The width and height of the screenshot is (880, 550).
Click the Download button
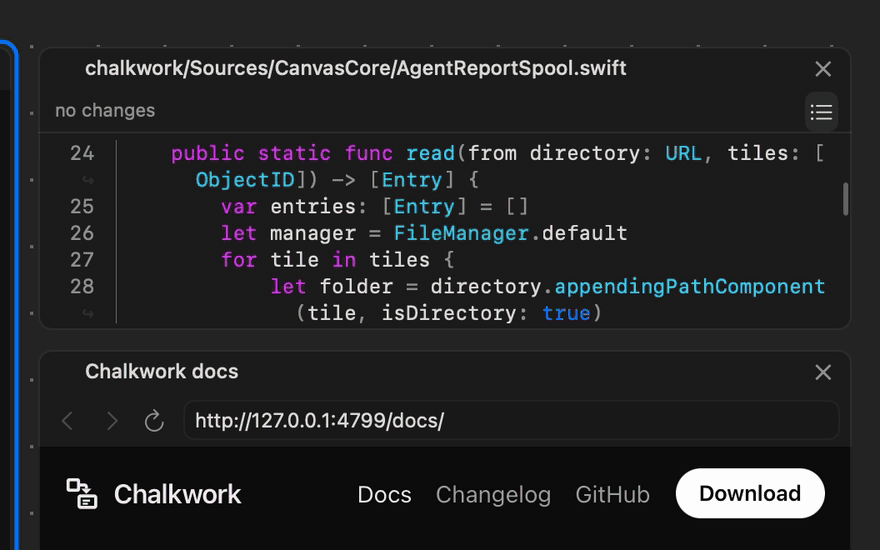pos(750,493)
